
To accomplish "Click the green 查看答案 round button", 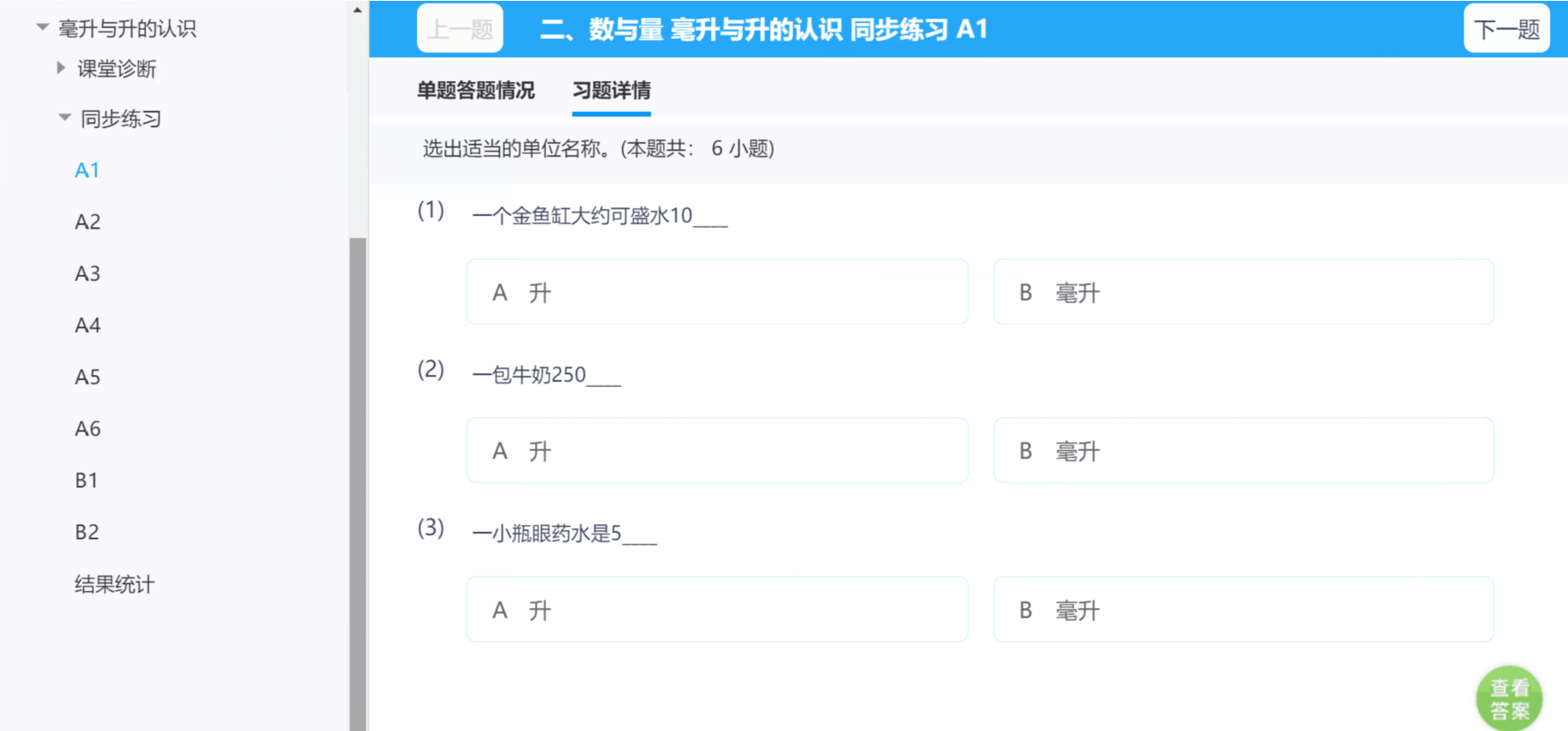I will point(1509,699).
